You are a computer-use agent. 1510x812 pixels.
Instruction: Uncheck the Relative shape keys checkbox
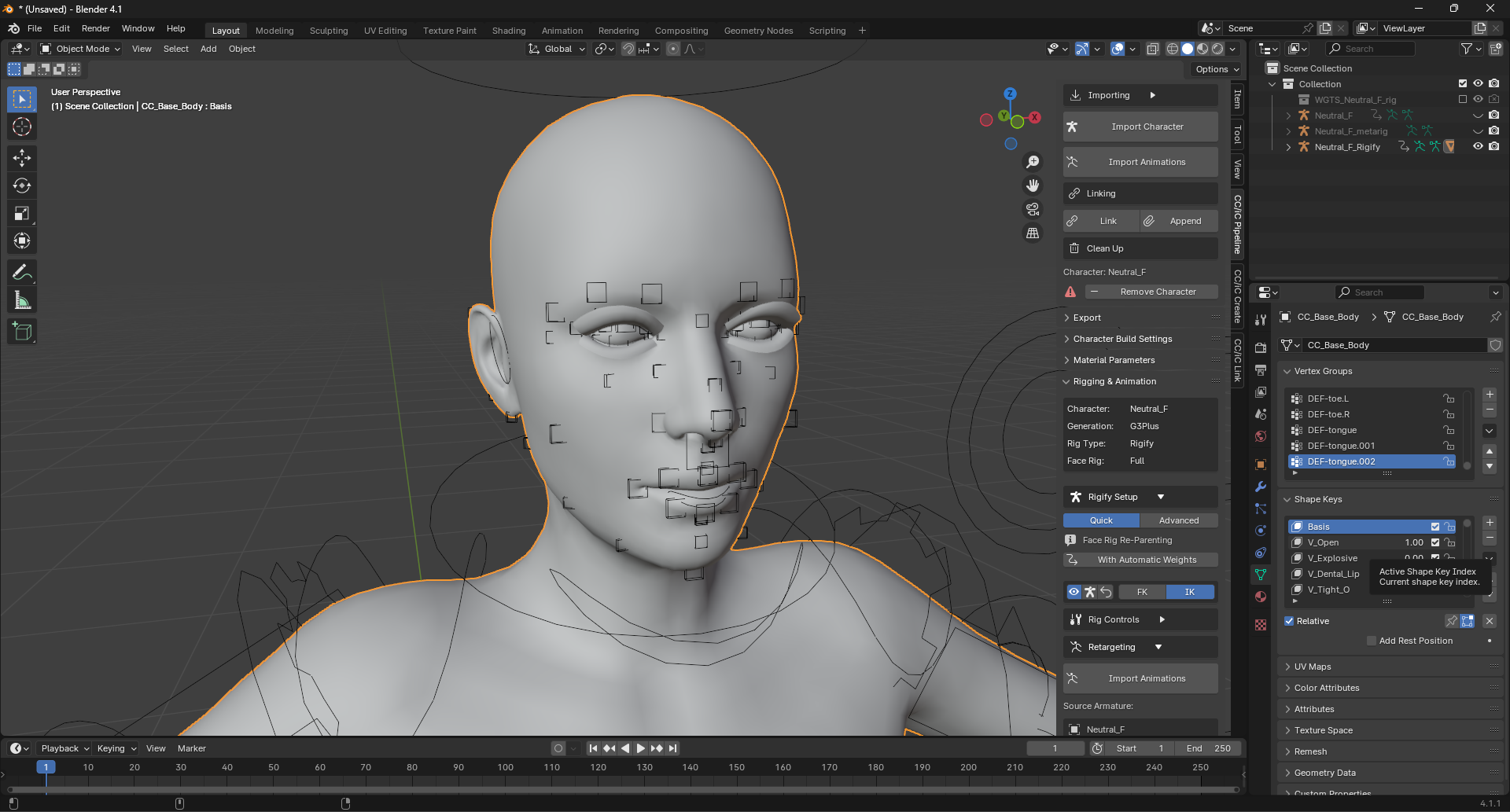1289,621
